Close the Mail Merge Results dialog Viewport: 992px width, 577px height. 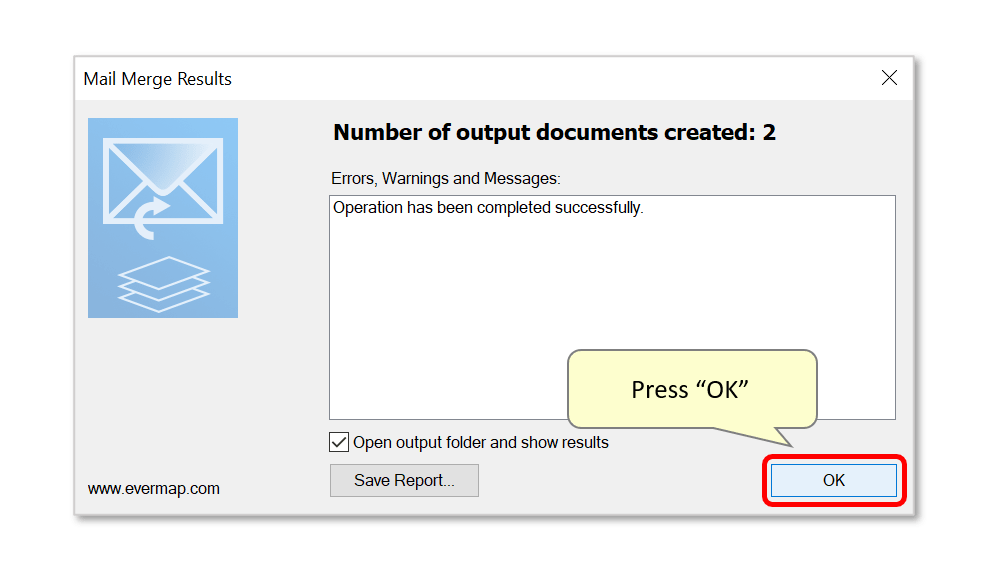[889, 78]
